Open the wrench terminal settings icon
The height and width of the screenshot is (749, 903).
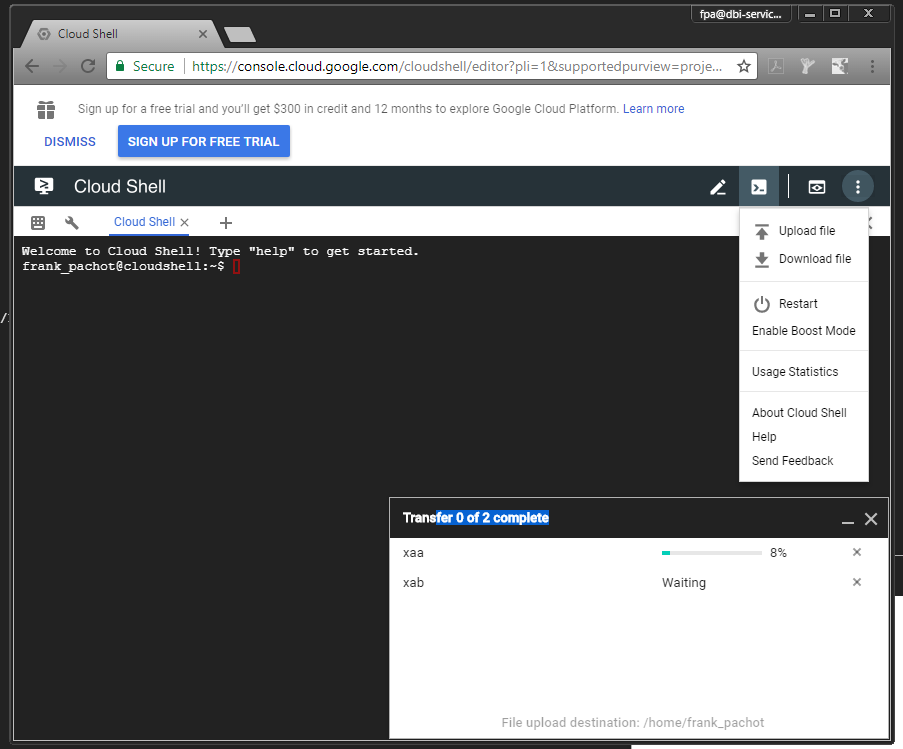71,223
